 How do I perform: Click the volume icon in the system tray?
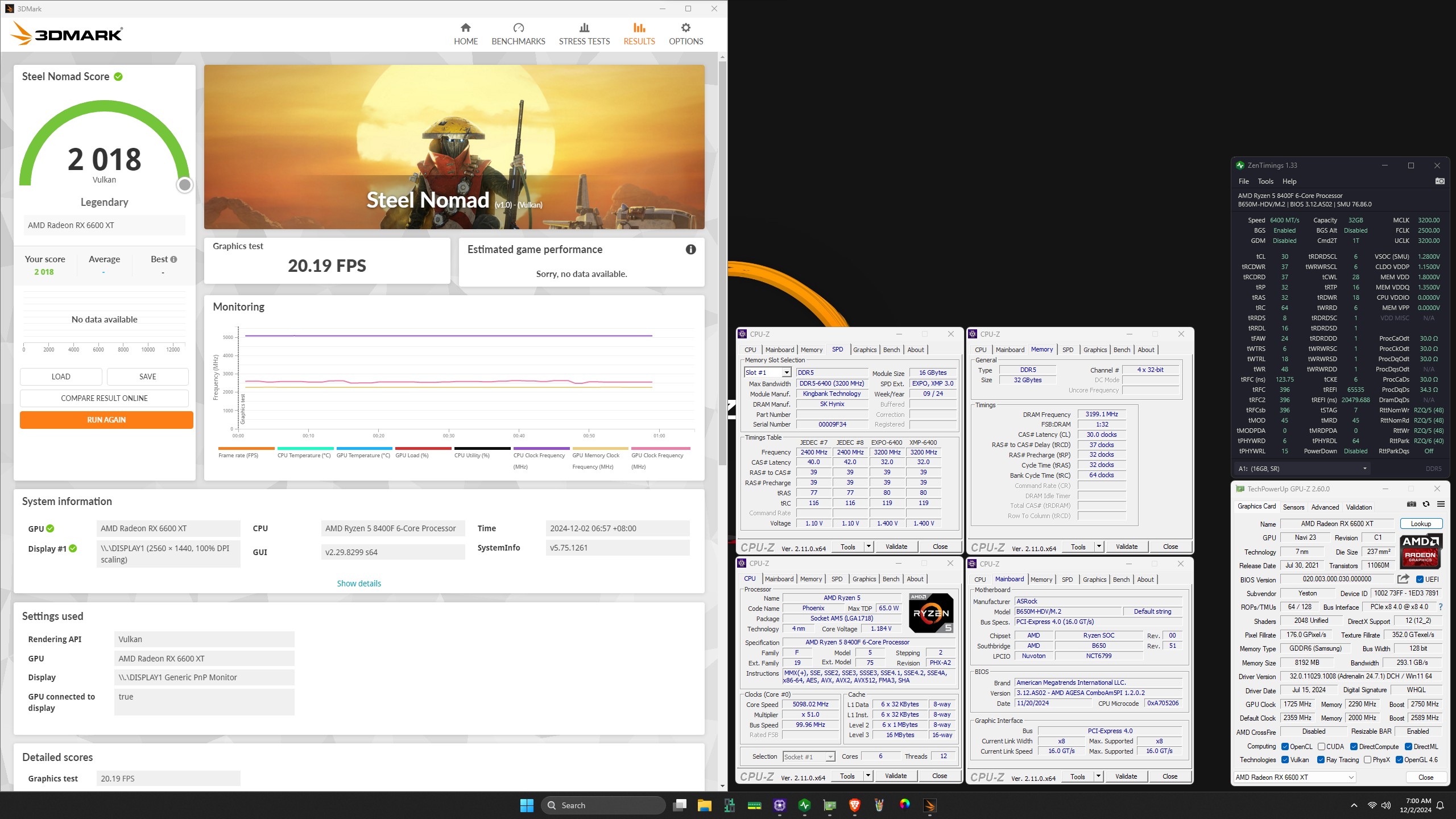(x=1386, y=805)
